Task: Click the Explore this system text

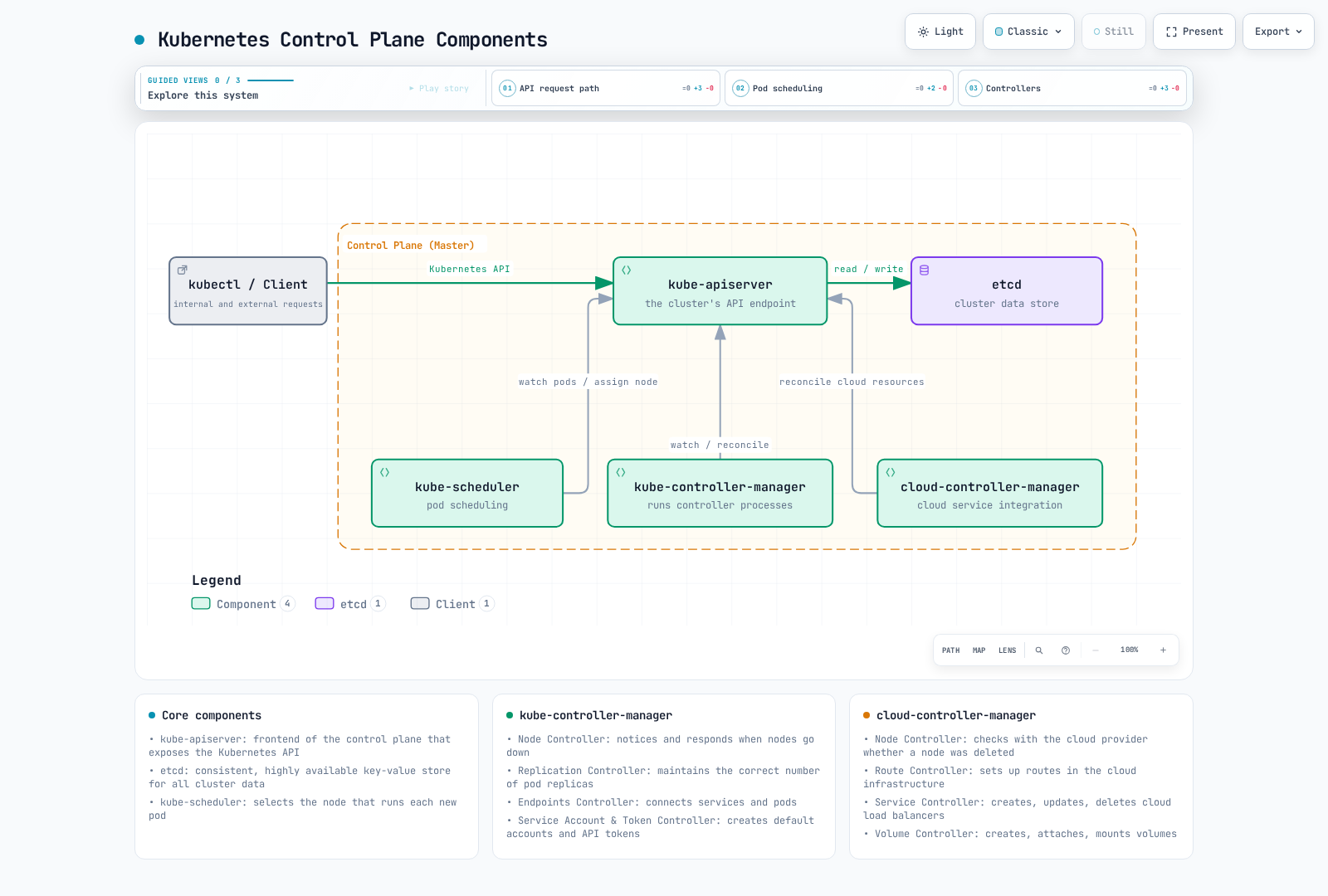Action: click(203, 95)
